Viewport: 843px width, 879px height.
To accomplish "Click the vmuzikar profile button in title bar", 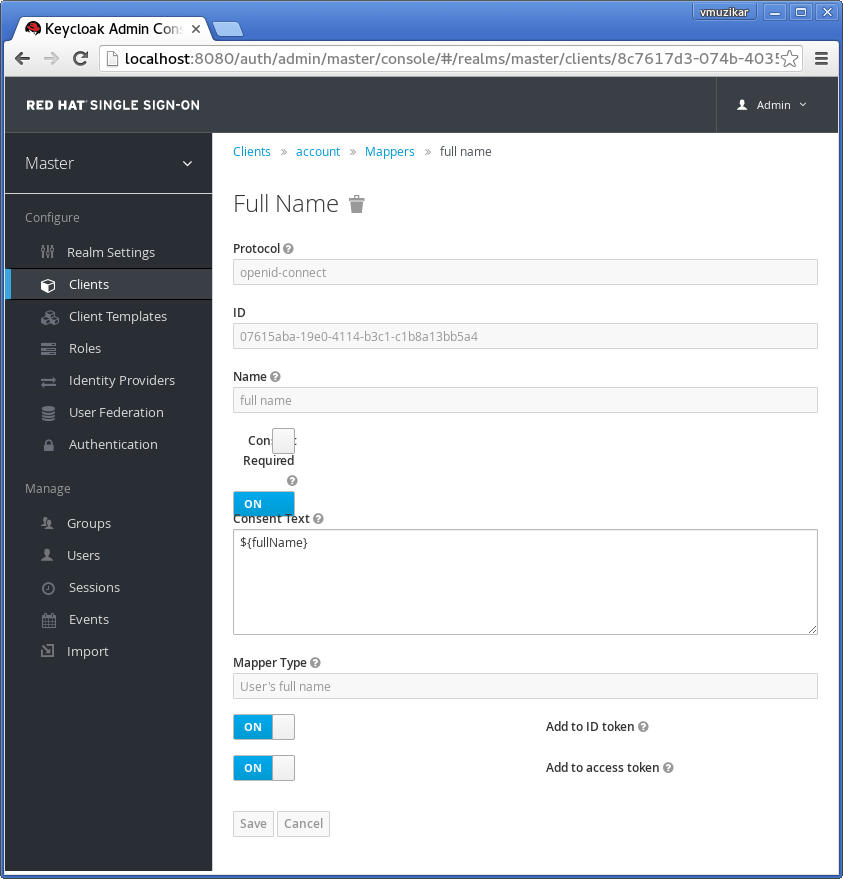I will pyautogui.click(x=724, y=12).
